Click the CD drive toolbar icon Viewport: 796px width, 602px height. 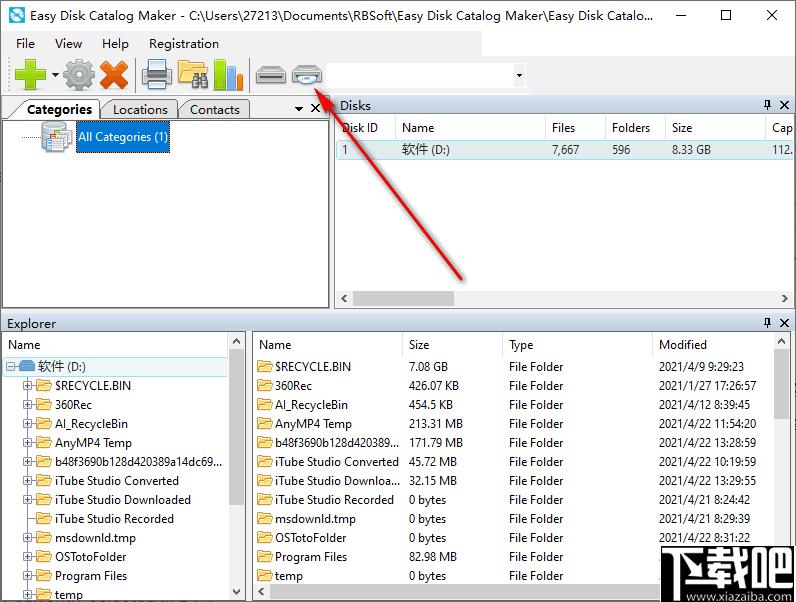pos(307,76)
